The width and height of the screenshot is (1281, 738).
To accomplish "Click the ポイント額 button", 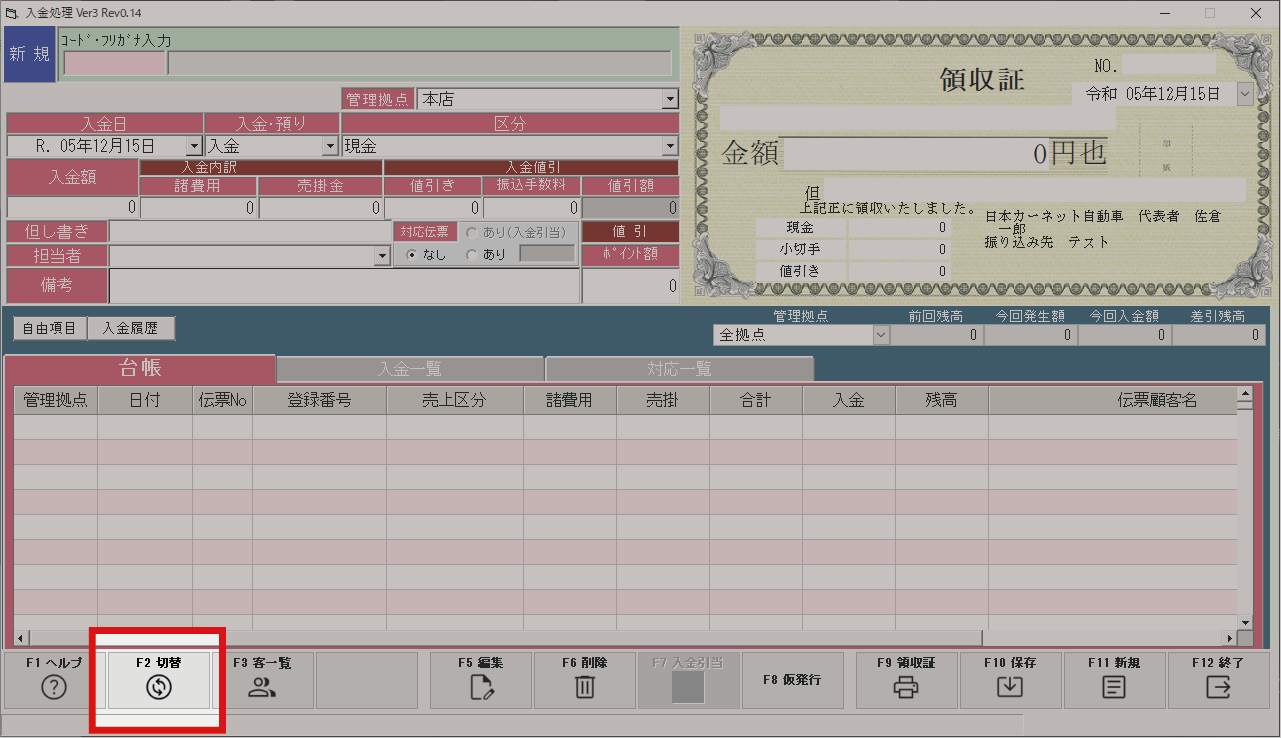I will pos(630,254).
